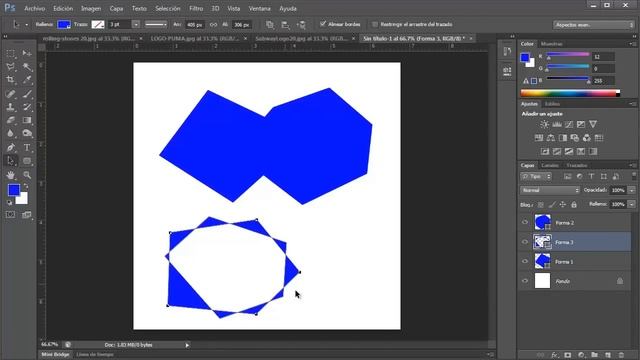Add Vibrance triangle adjustment icon
Screen dimensions: 640x360
[593, 124]
